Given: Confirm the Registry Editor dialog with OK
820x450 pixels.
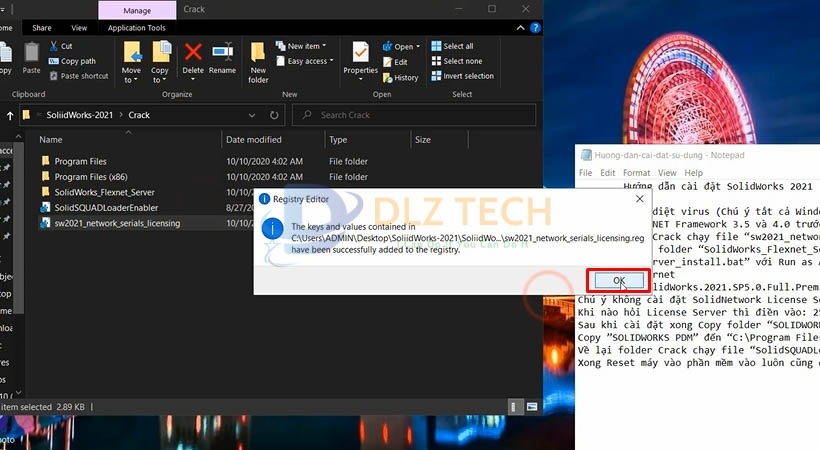Looking at the screenshot, I should (x=619, y=281).
